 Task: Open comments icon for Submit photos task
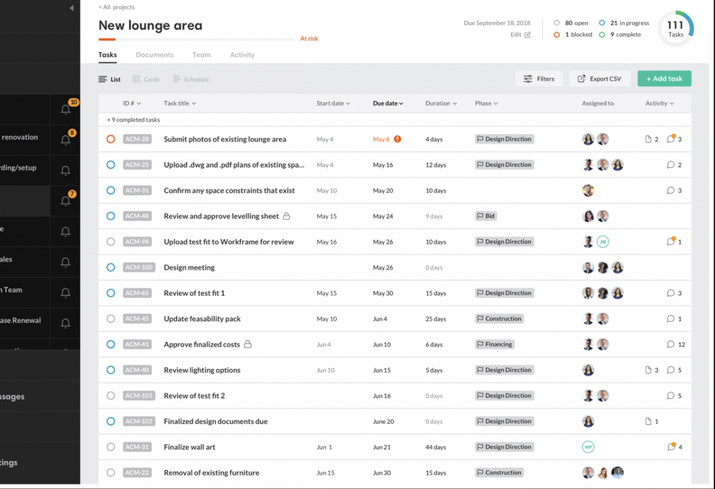671,139
